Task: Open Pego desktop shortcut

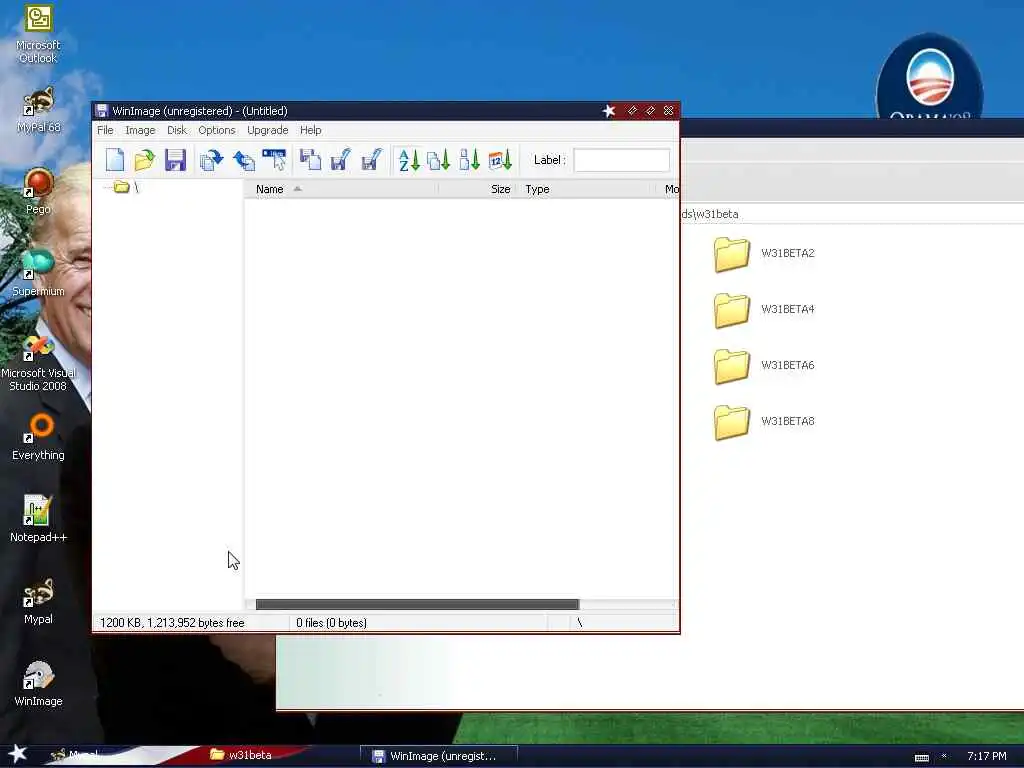Action: click(x=38, y=192)
